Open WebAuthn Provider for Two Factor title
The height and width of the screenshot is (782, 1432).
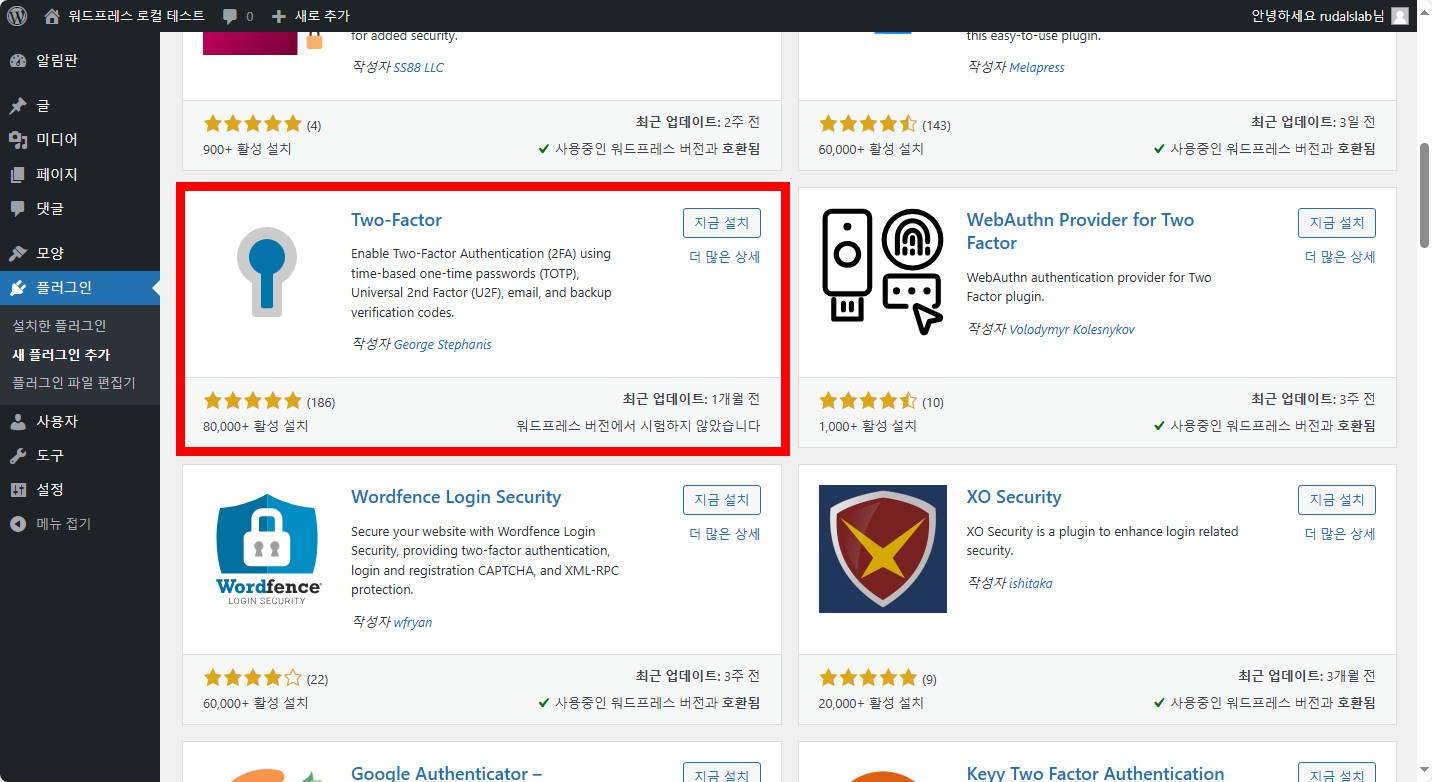click(x=1080, y=231)
